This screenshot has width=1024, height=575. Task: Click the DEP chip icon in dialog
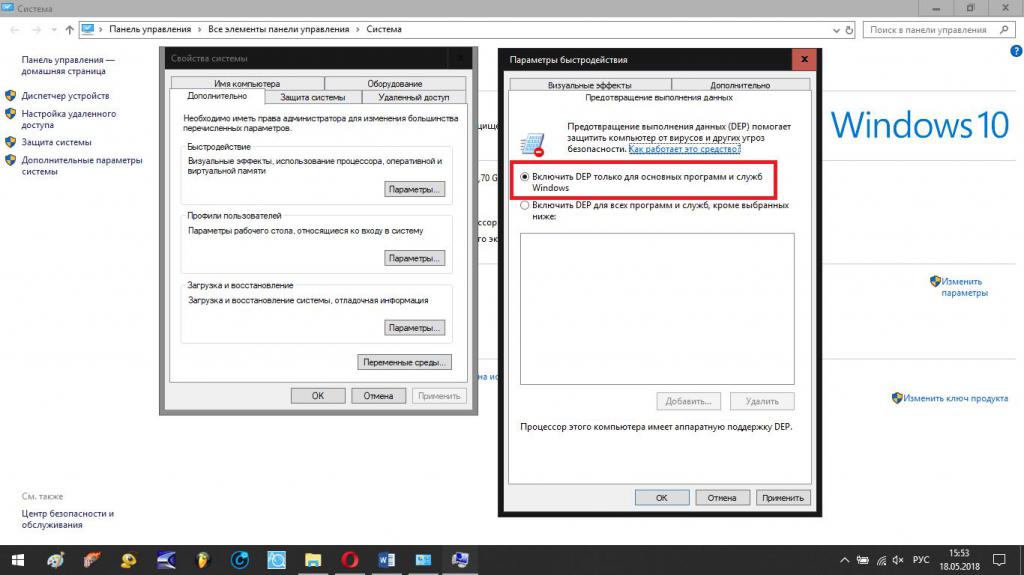coord(533,144)
